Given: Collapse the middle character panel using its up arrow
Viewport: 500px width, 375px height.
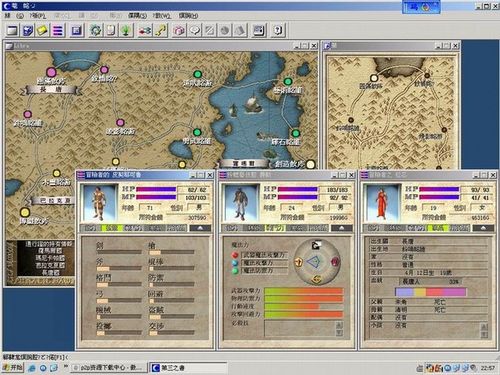Looking at the screenshot, I should pyautogui.click(x=342, y=228).
